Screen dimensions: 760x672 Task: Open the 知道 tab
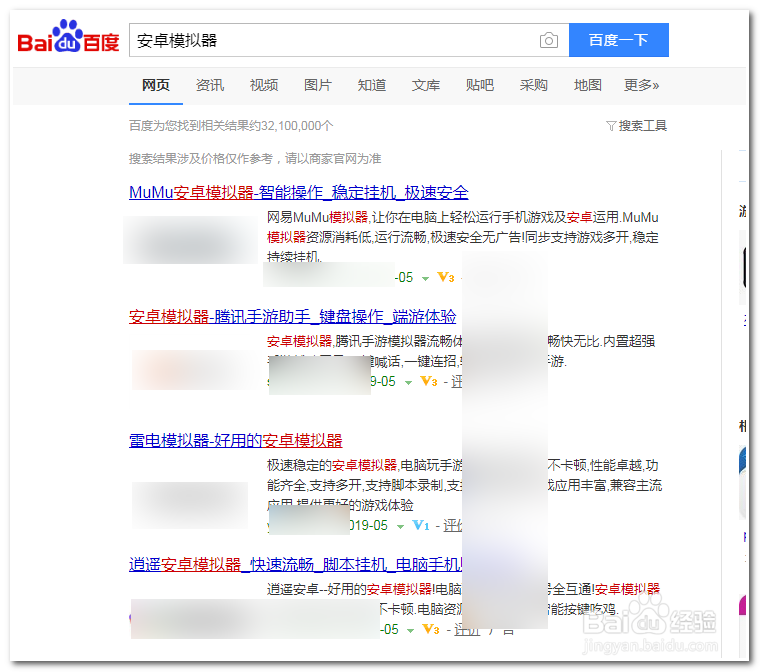pyautogui.click(x=372, y=85)
